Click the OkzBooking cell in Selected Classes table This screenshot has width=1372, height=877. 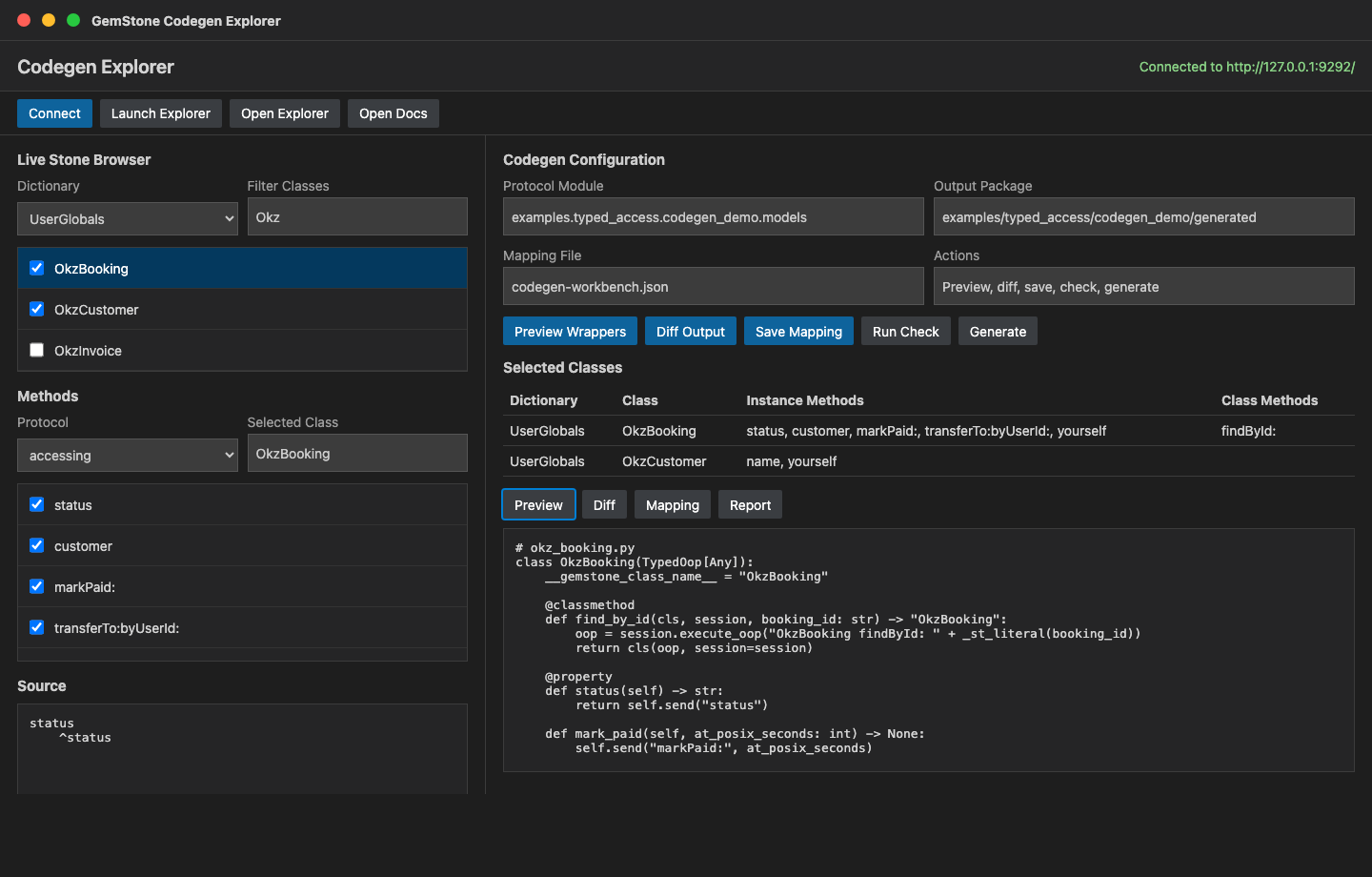659,431
